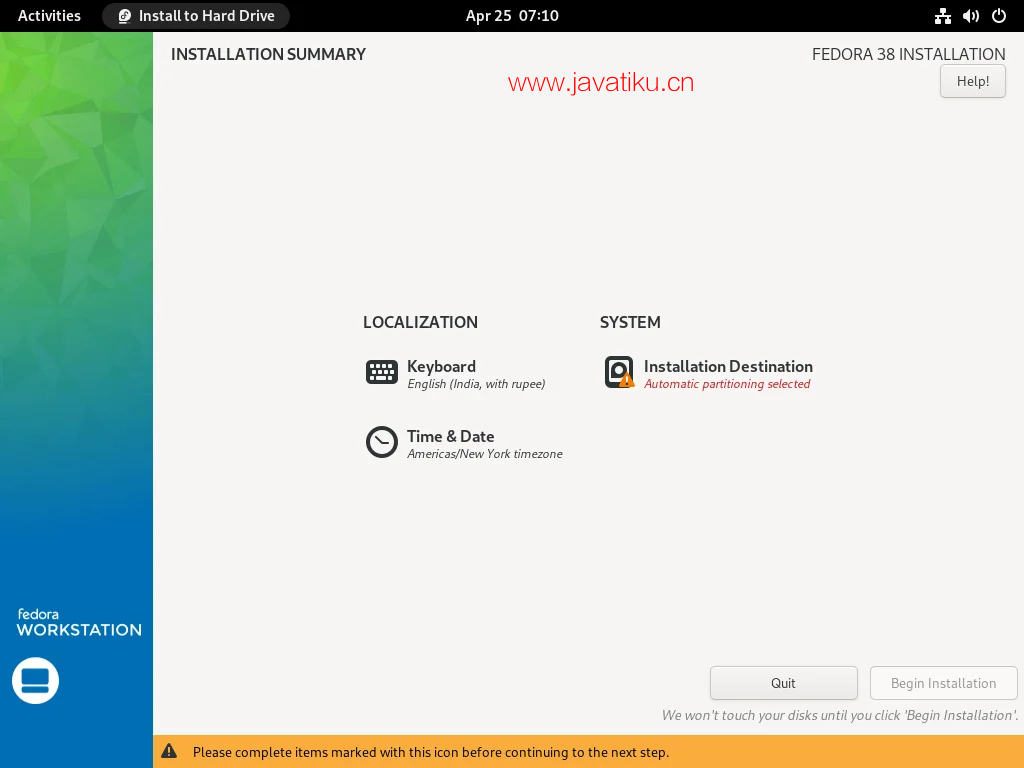Open Activities overview
The width and height of the screenshot is (1024, 768).
(x=49, y=16)
